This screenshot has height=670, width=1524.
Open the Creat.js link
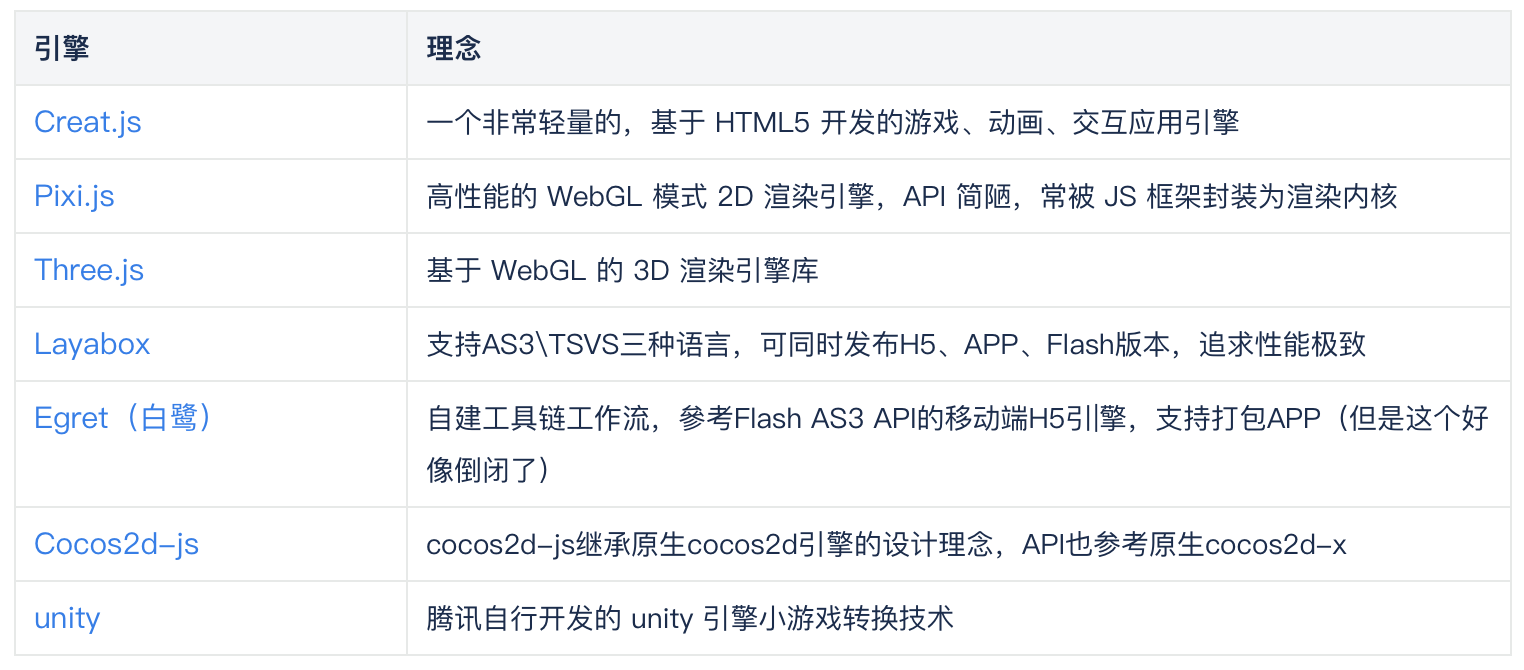tap(88, 122)
